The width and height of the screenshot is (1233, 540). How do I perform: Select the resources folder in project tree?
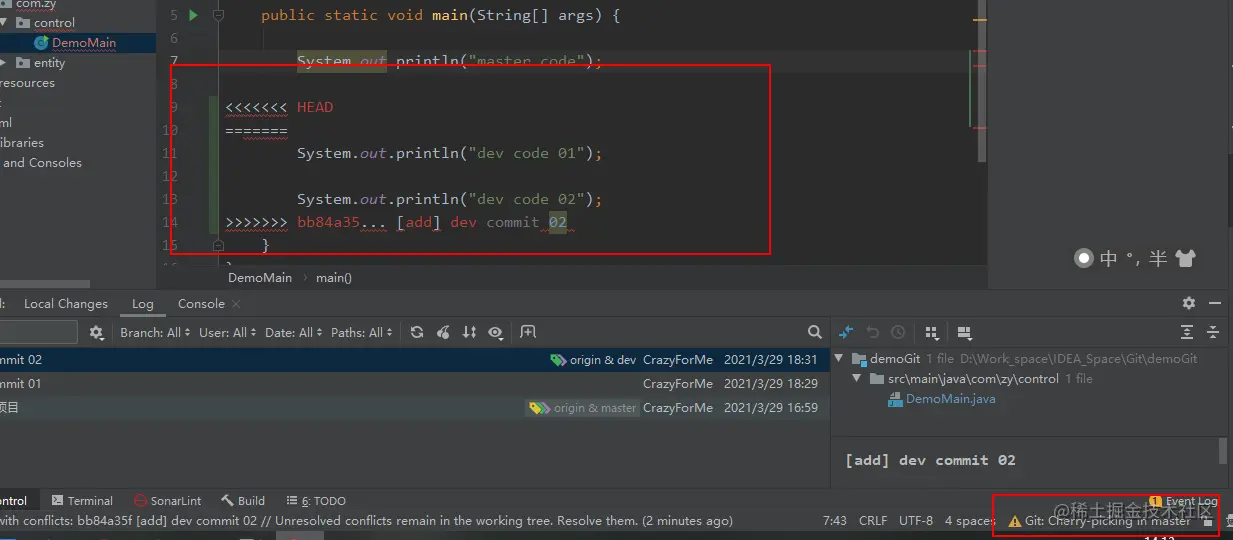click(28, 82)
